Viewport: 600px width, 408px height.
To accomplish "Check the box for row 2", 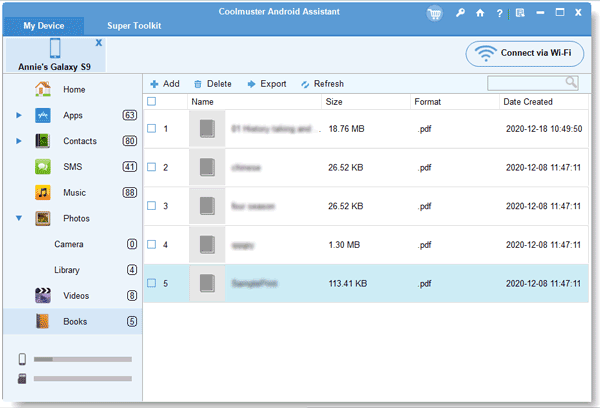I will [x=152, y=167].
